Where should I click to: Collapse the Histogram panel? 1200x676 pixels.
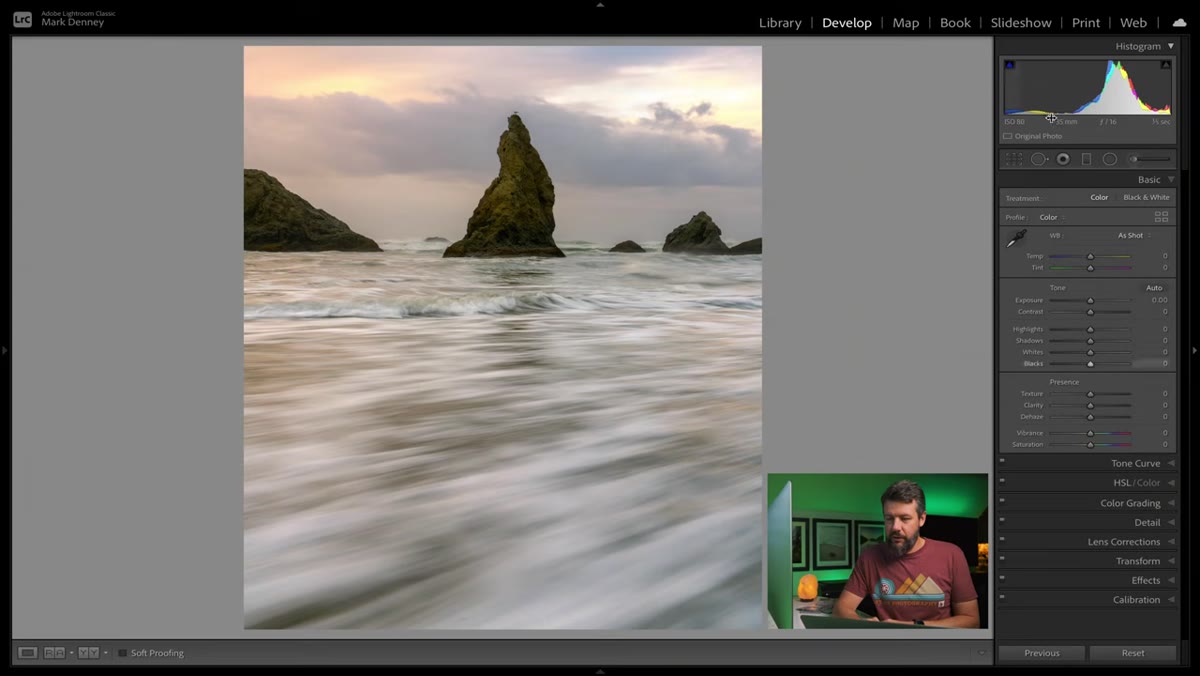click(1171, 46)
